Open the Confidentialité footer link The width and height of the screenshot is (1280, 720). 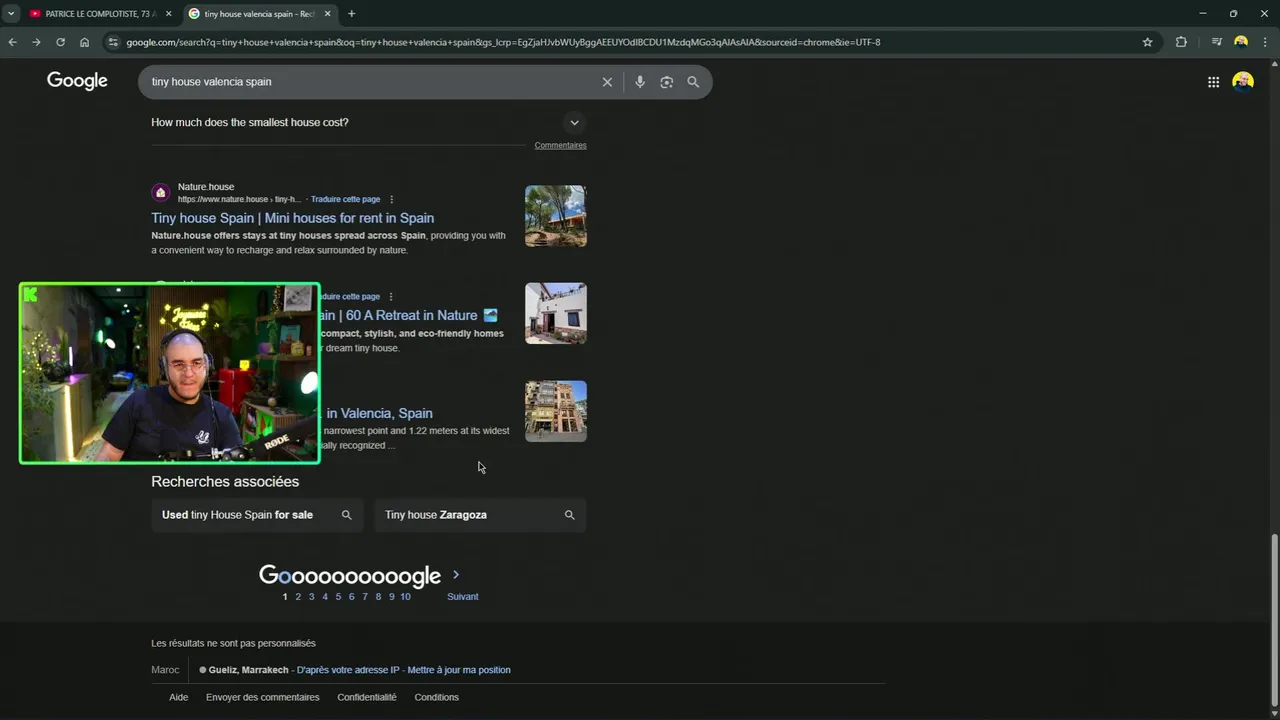click(367, 697)
